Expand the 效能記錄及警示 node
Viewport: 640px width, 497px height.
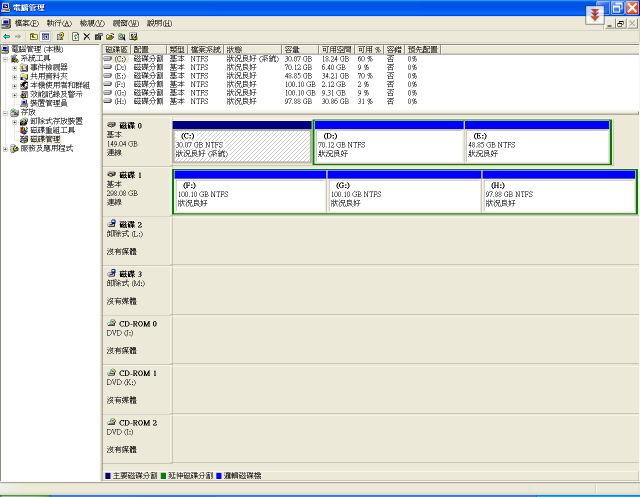click(15, 95)
